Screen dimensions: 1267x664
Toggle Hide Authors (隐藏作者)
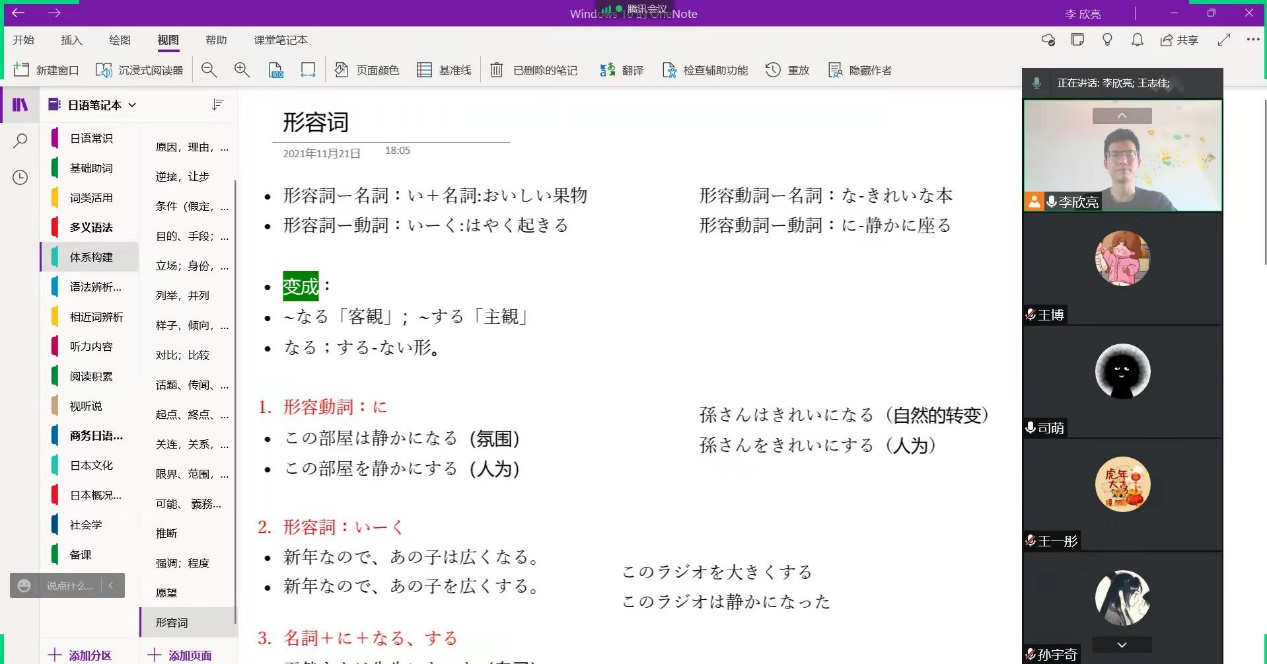(x=859, y=70)
